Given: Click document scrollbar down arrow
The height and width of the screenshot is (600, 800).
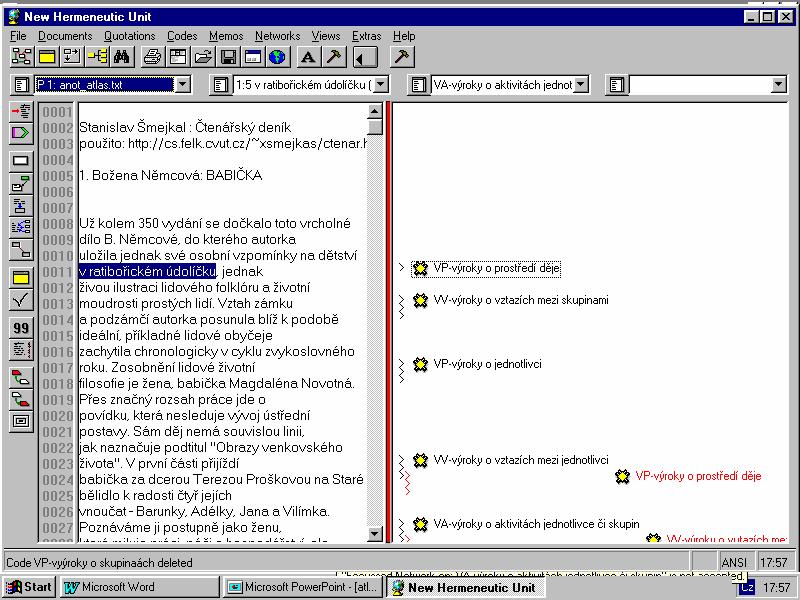Looking at the screenshot, I should pyautogui.click(x=374, y=534).
